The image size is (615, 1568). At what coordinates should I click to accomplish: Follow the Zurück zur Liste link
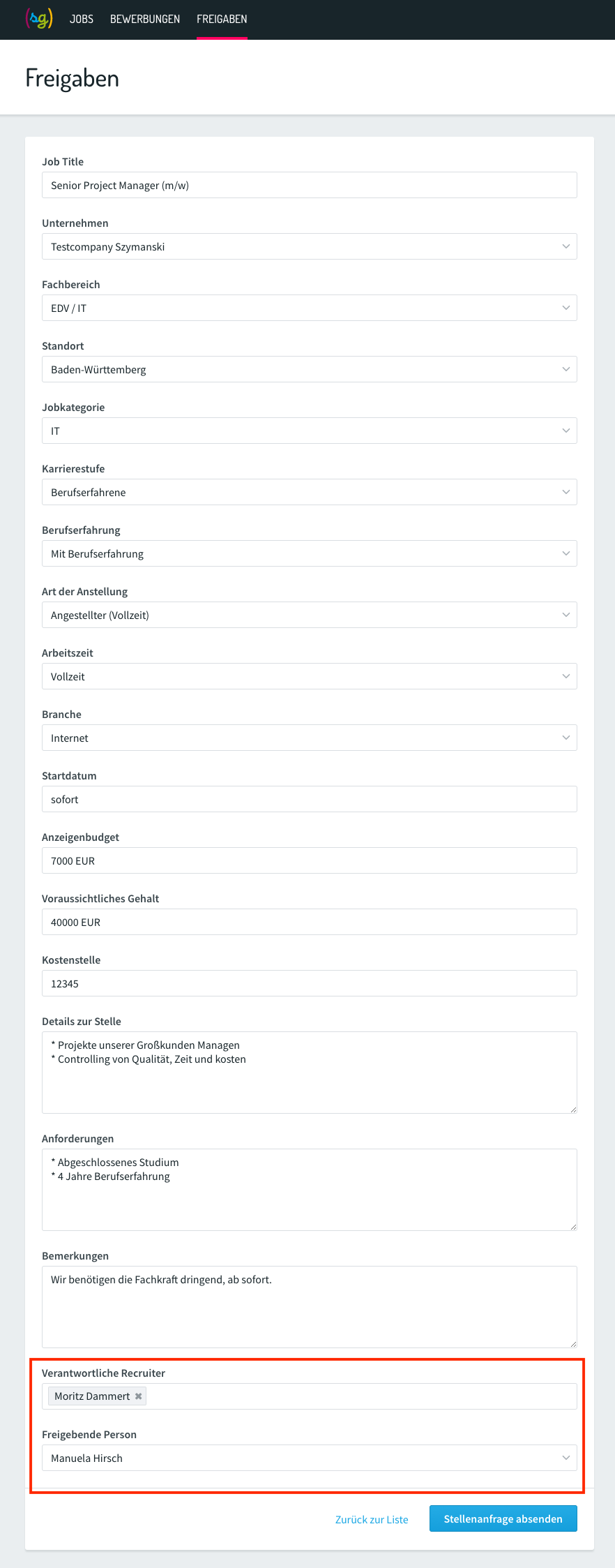click(x=372, y=1519)
